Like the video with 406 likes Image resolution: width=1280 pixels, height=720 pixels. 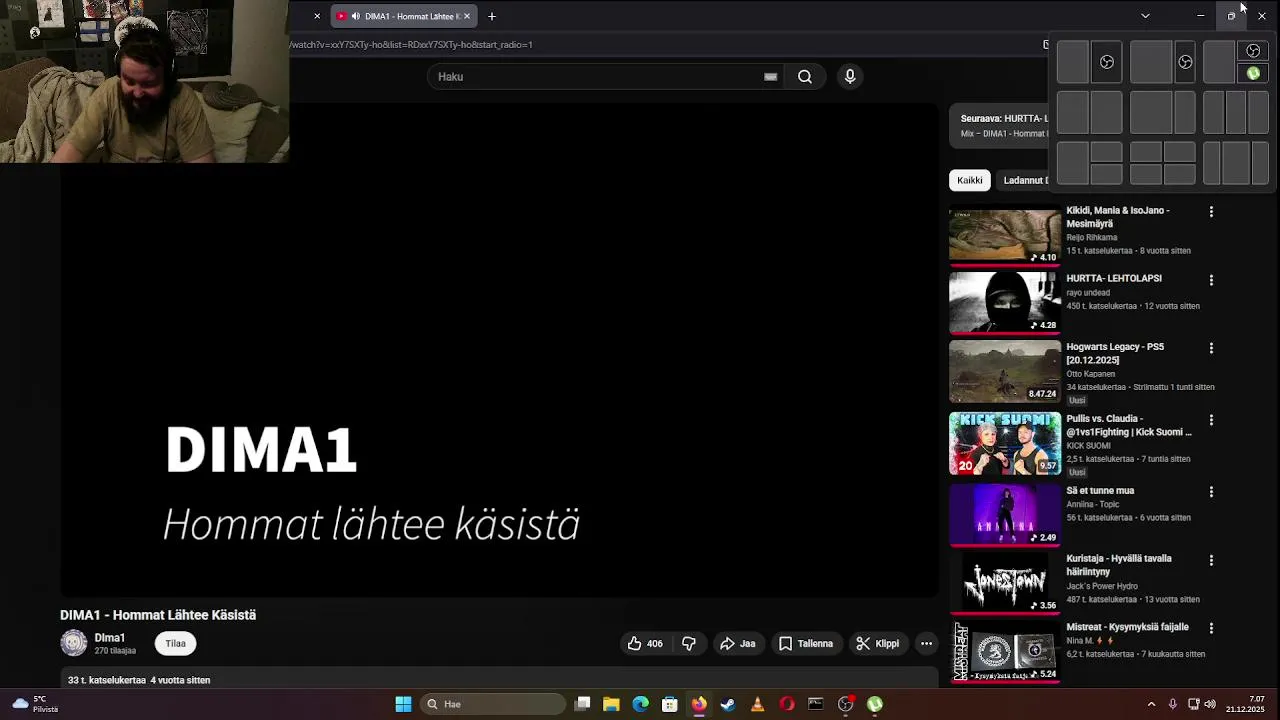tap(645, 644)
